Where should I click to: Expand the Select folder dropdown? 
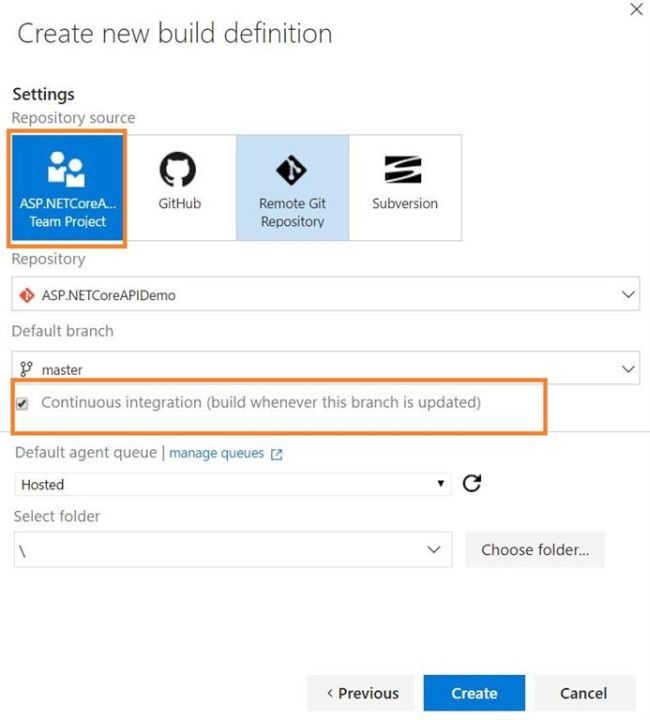(x=434, y=550)
